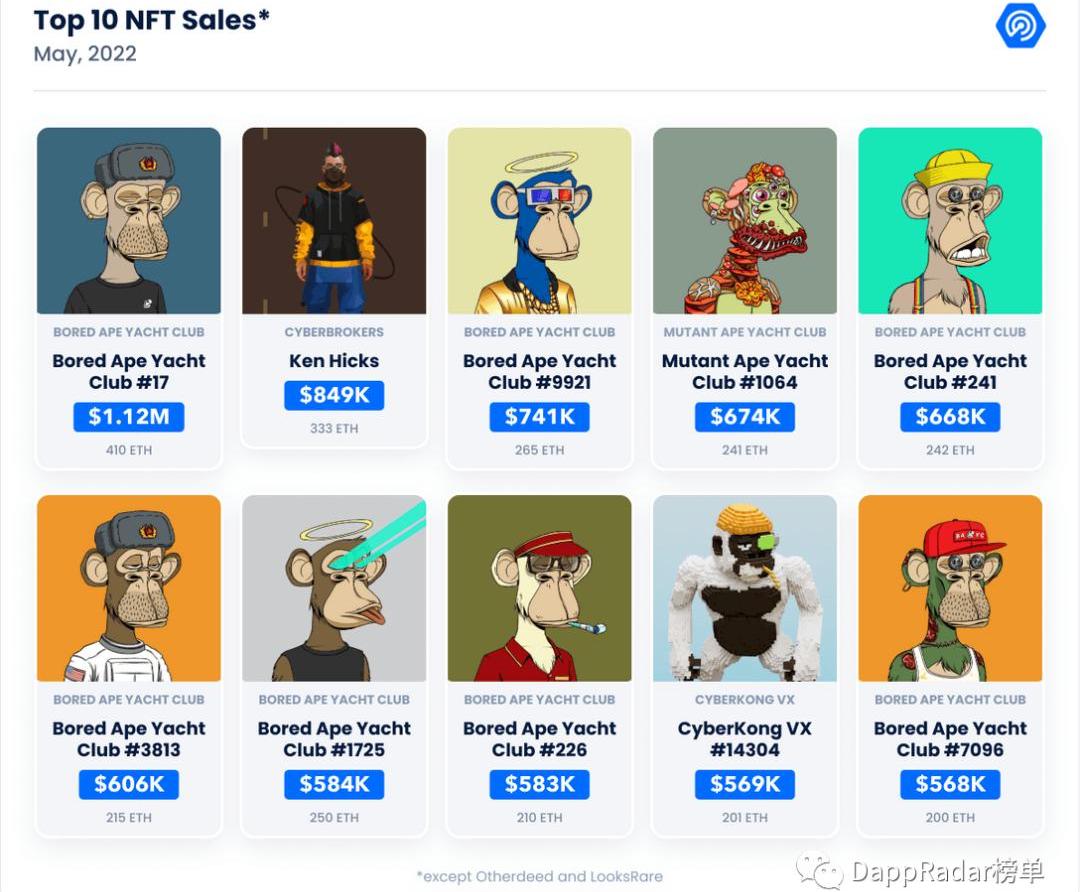Open Bored Ape Yacht Club #17 image

pos(129,221)
